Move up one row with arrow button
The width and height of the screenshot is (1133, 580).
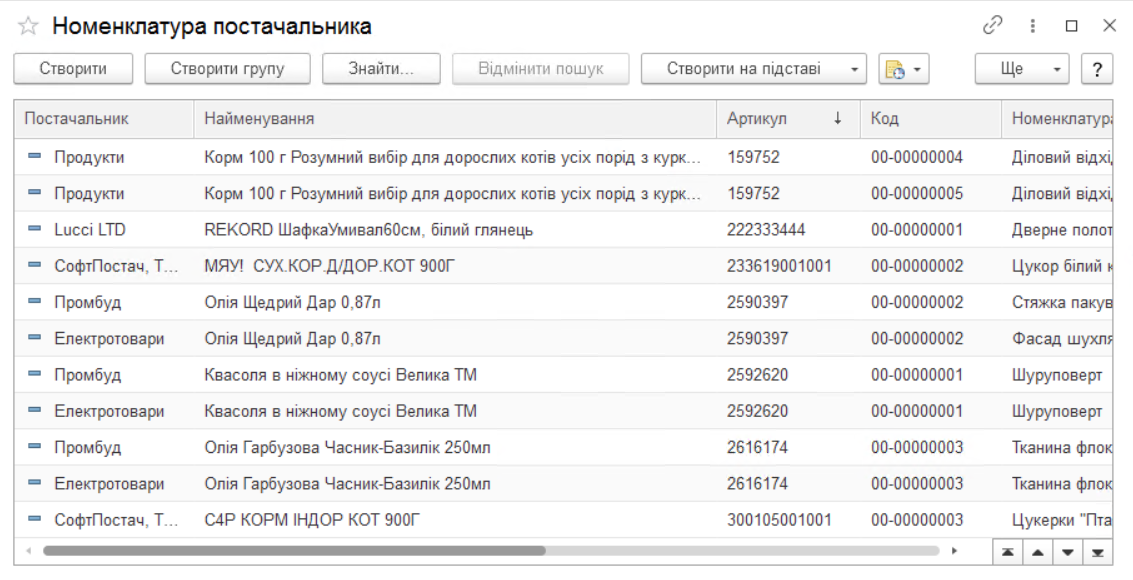coord(1038,552)
